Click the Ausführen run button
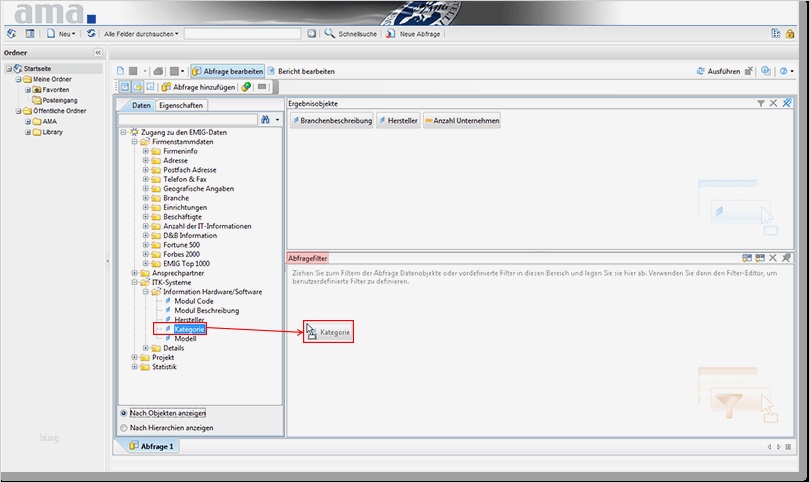The height and width of the screenshot is (483, 810). point(718,71)
